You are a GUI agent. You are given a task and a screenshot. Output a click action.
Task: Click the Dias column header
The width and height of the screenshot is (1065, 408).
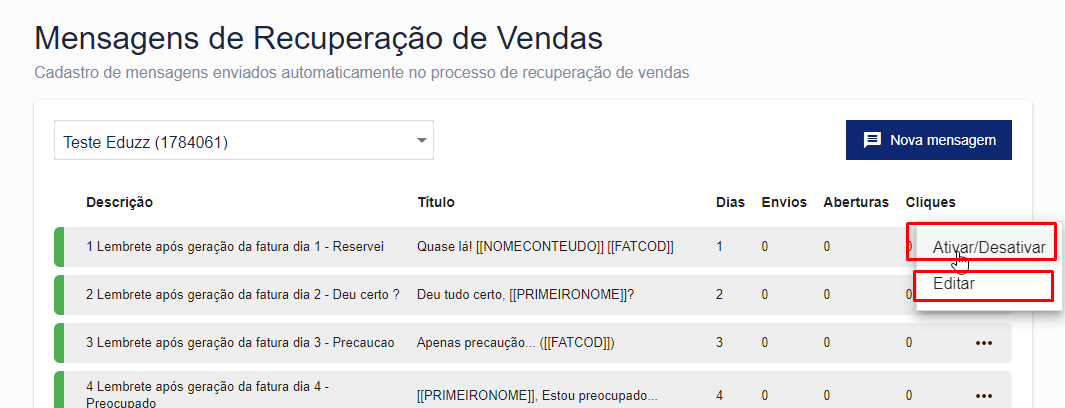[730, 202]
